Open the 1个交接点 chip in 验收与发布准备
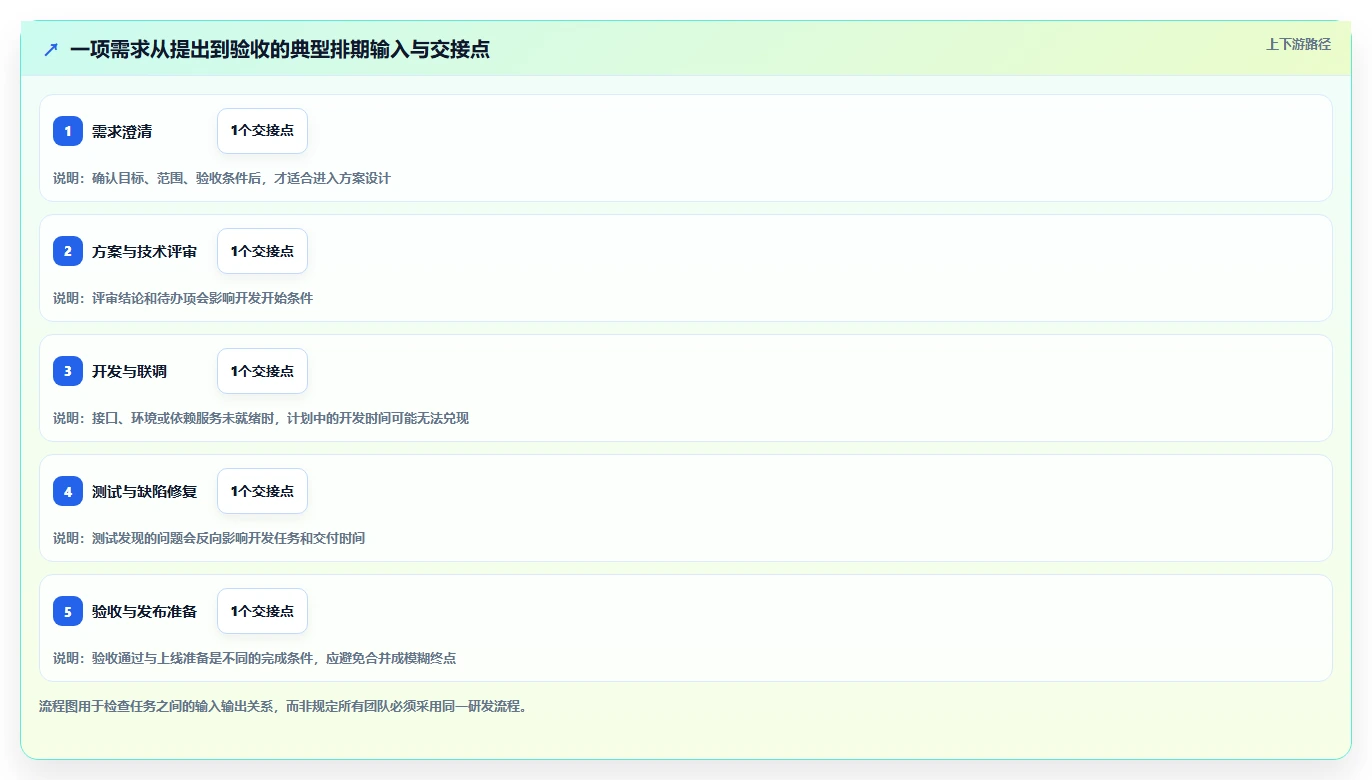 coord(262,611)
